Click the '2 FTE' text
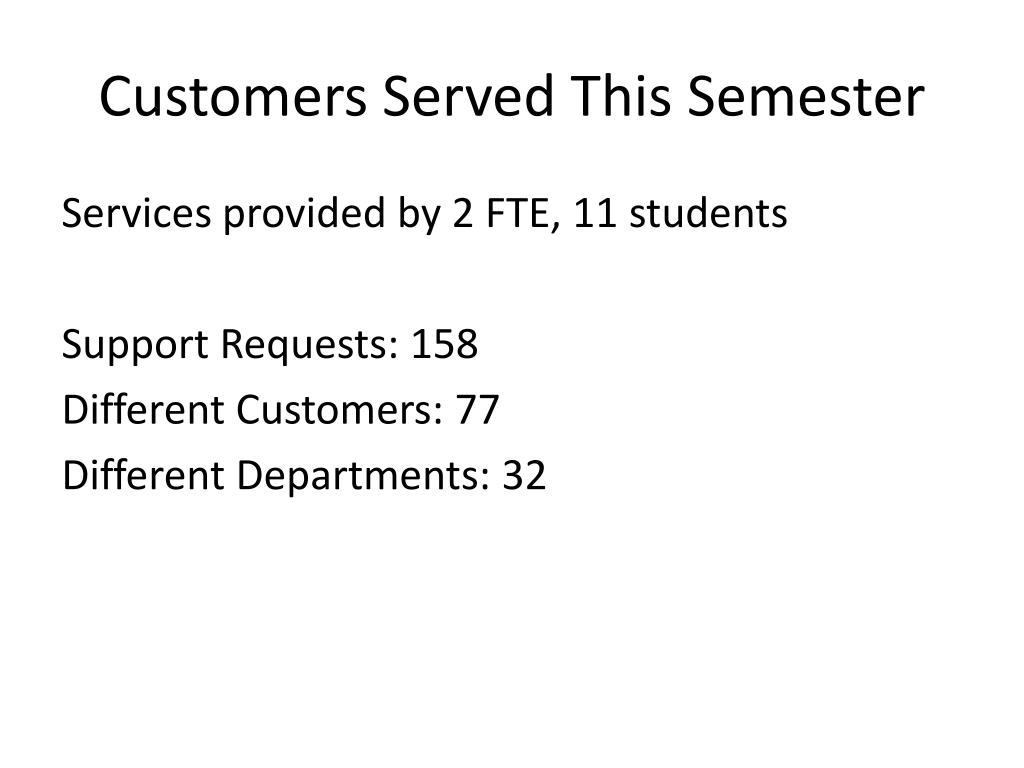Screen dimensions: 1024x768 pos(500,214)
